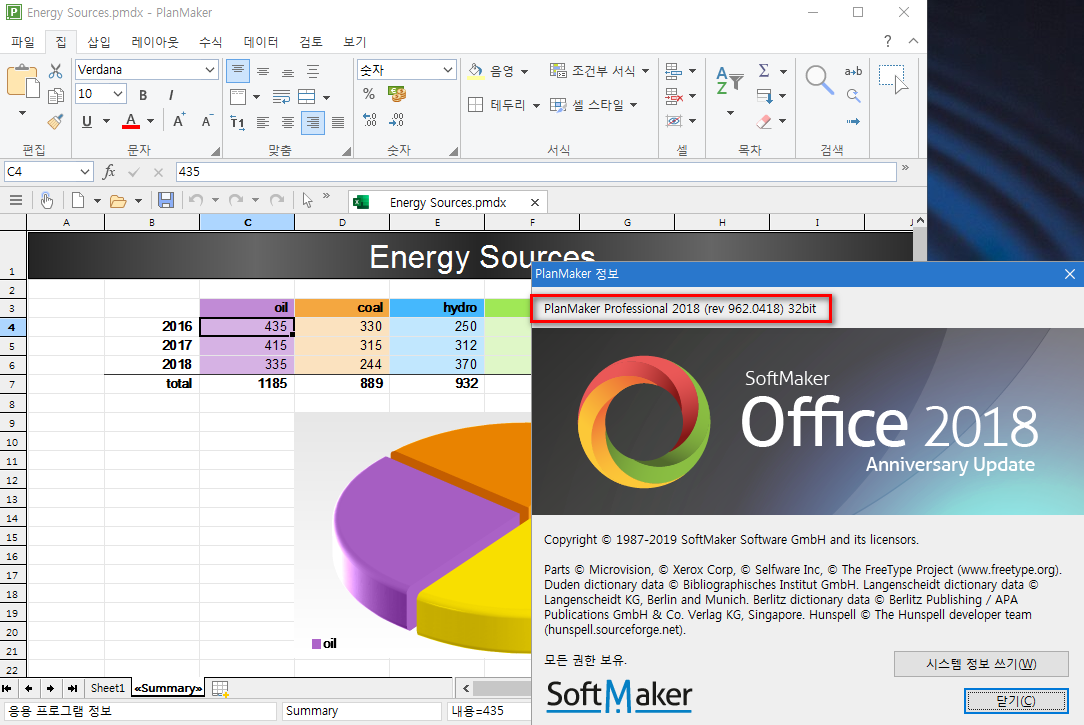Image resolution: width=1084 pixels, height=725 pixels.
Task: Click the Undo arrow in quick toolbar
Action: coord(196,200)
